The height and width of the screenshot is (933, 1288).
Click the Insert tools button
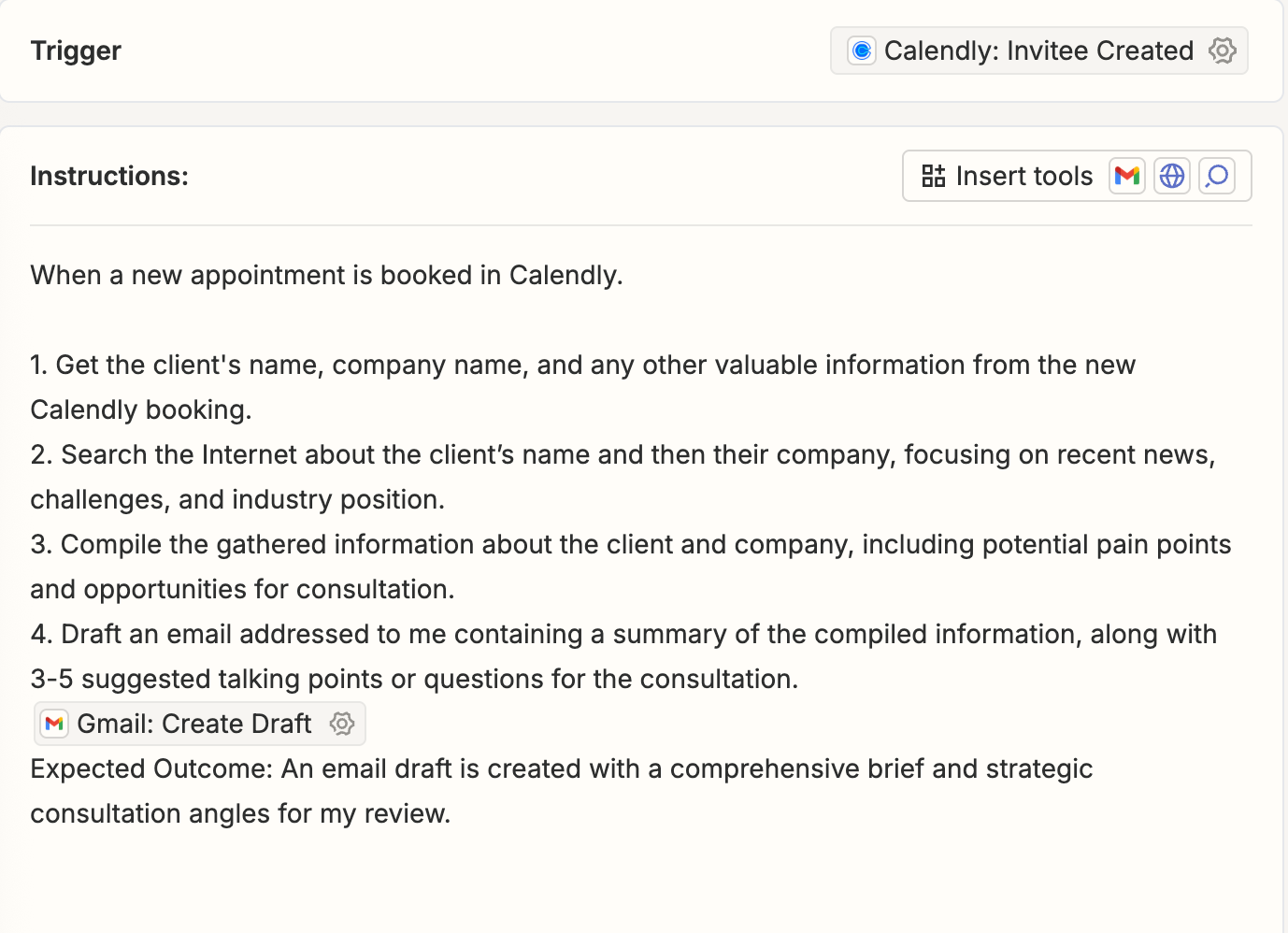[1077, 176]
